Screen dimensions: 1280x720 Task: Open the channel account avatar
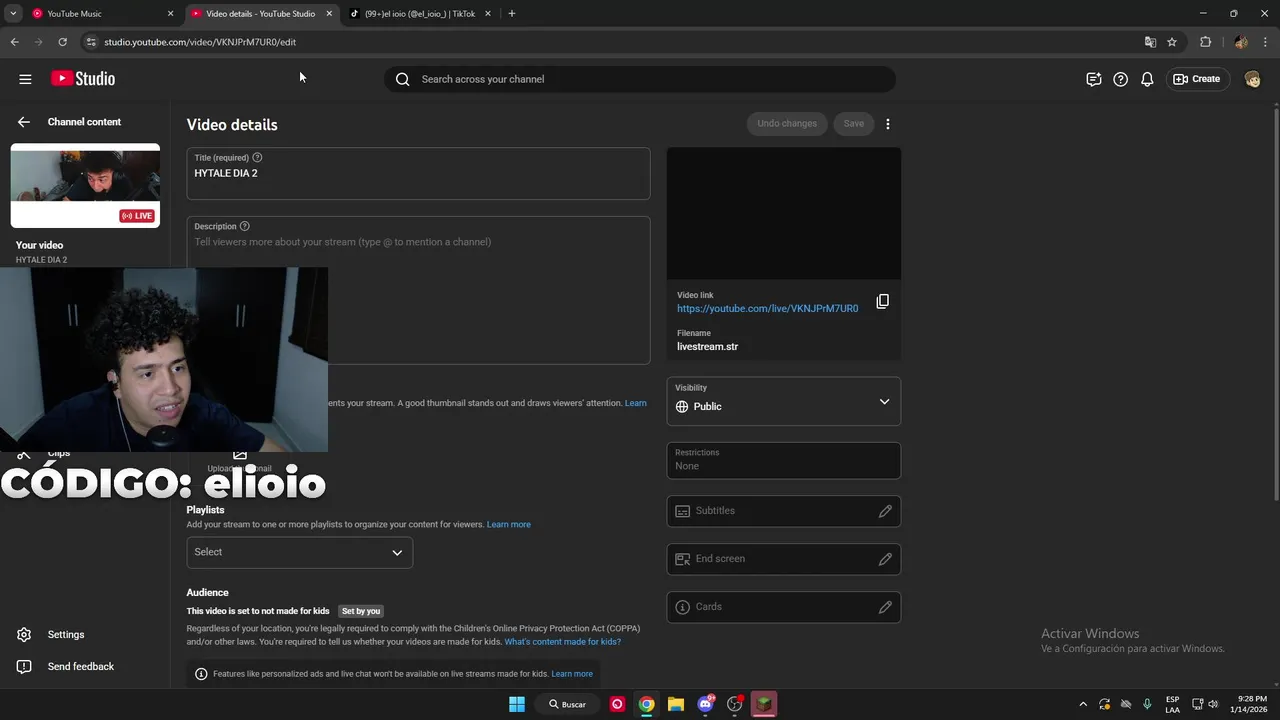click(x=1252, y=79)
